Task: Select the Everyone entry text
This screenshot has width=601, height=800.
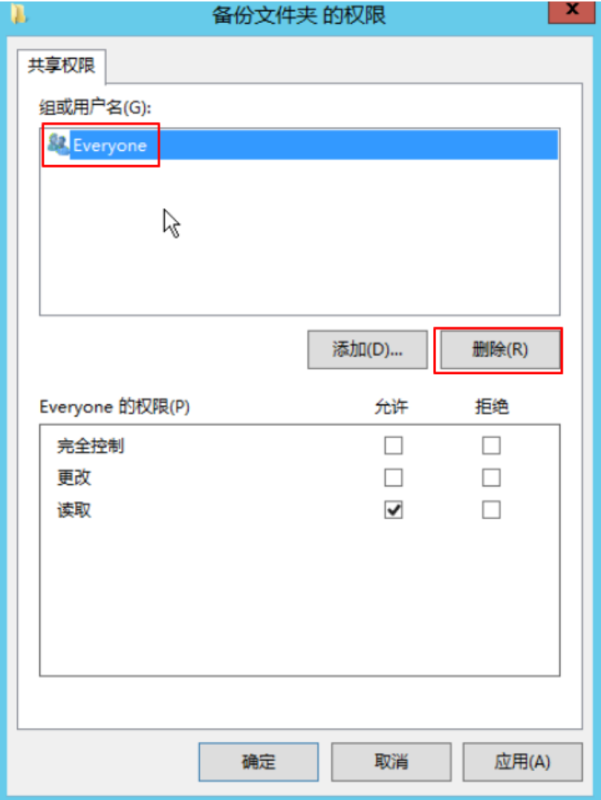Action: 110,145
